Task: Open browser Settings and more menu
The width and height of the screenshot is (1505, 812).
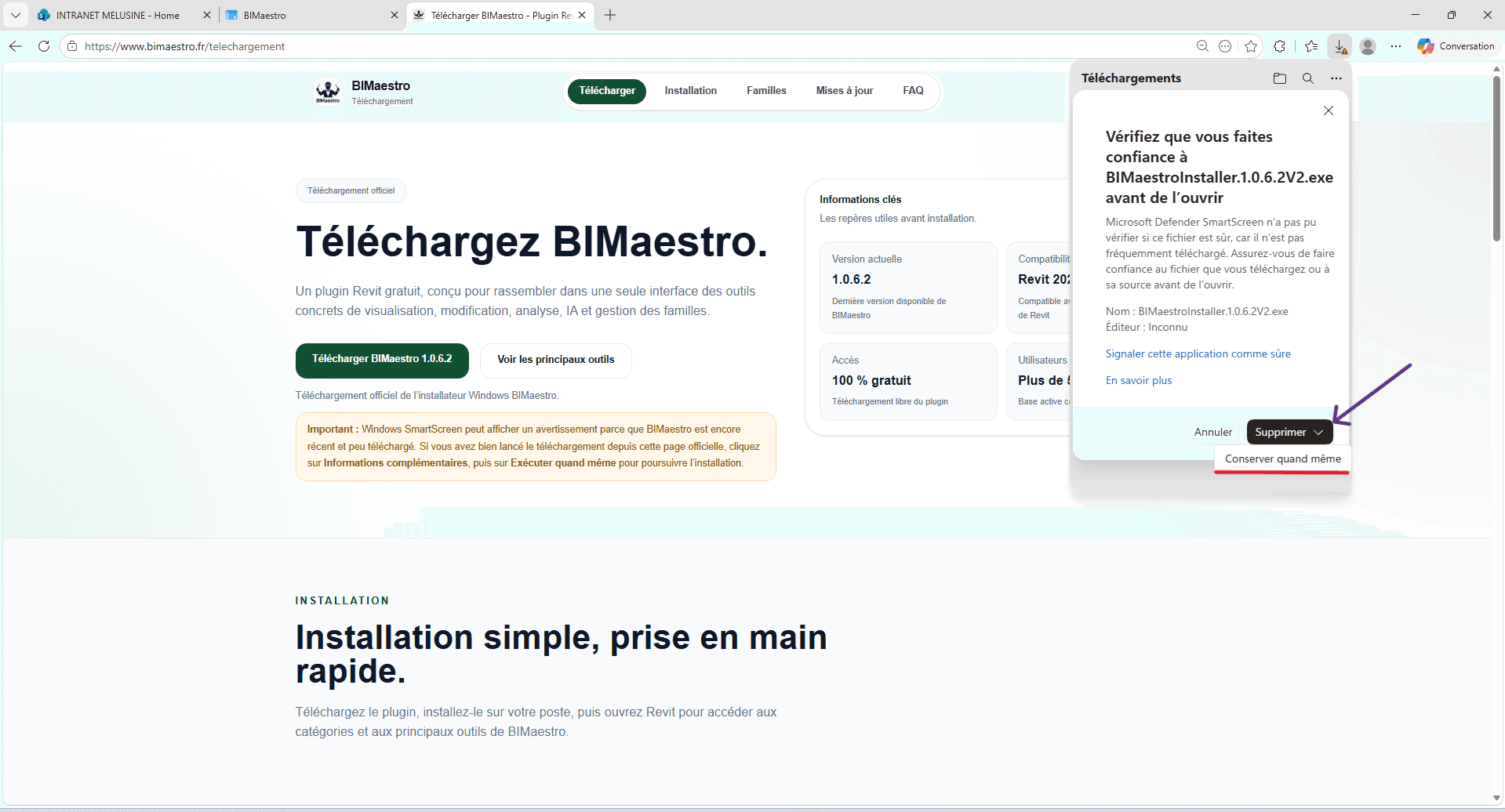Action: (1396, 46)
